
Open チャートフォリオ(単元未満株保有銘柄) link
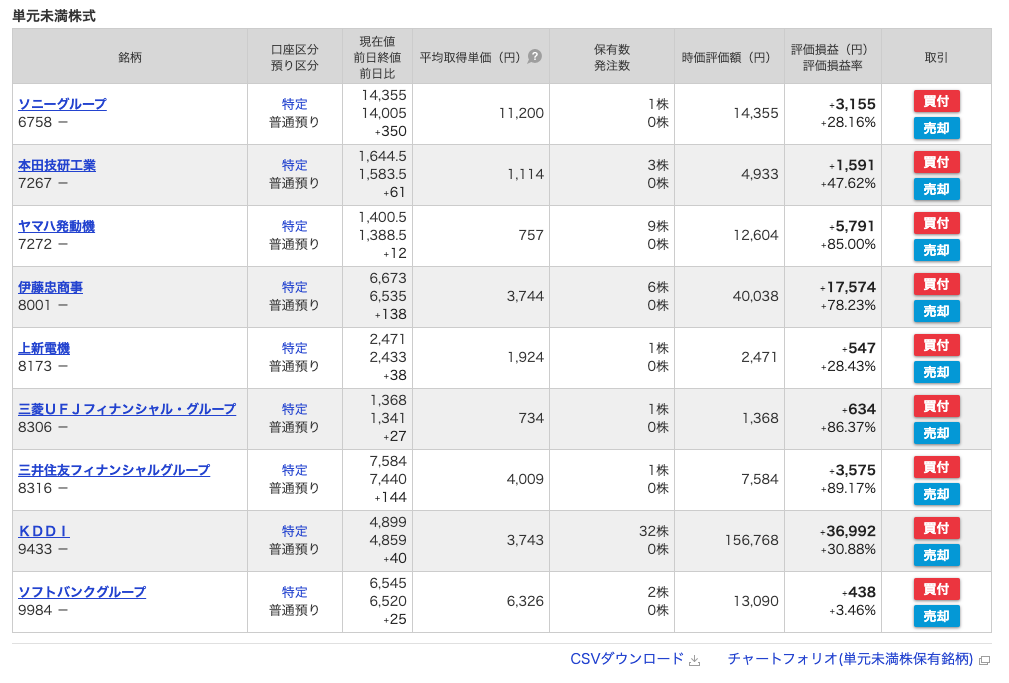click(850, 659)
